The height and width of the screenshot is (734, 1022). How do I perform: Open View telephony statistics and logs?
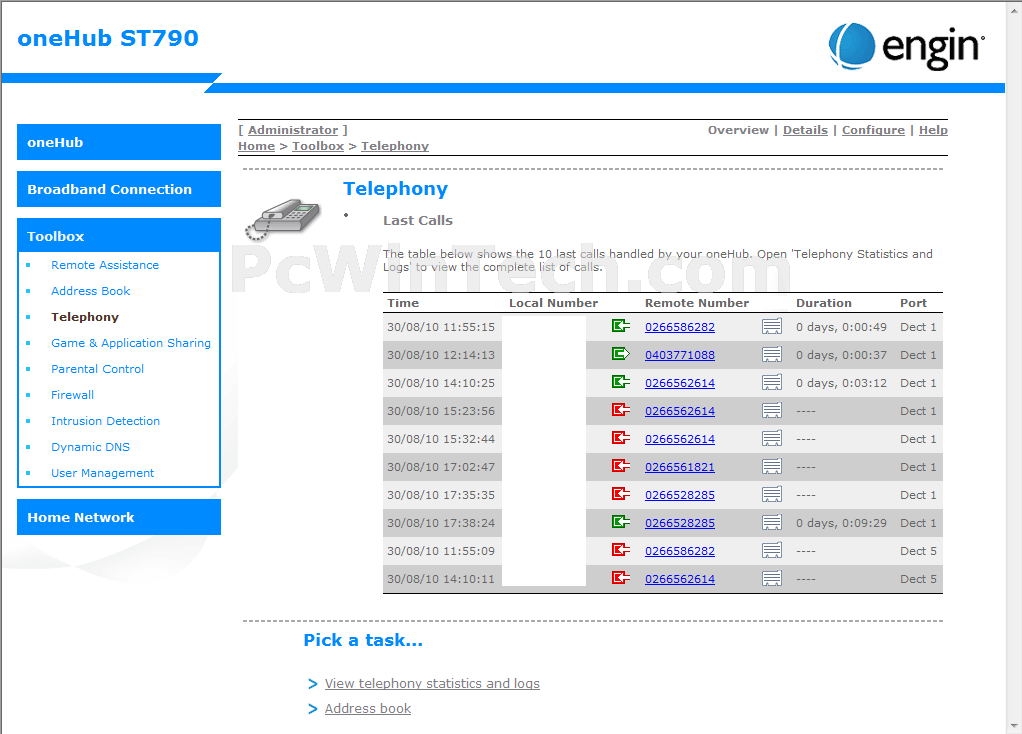(x=432, y=683)
